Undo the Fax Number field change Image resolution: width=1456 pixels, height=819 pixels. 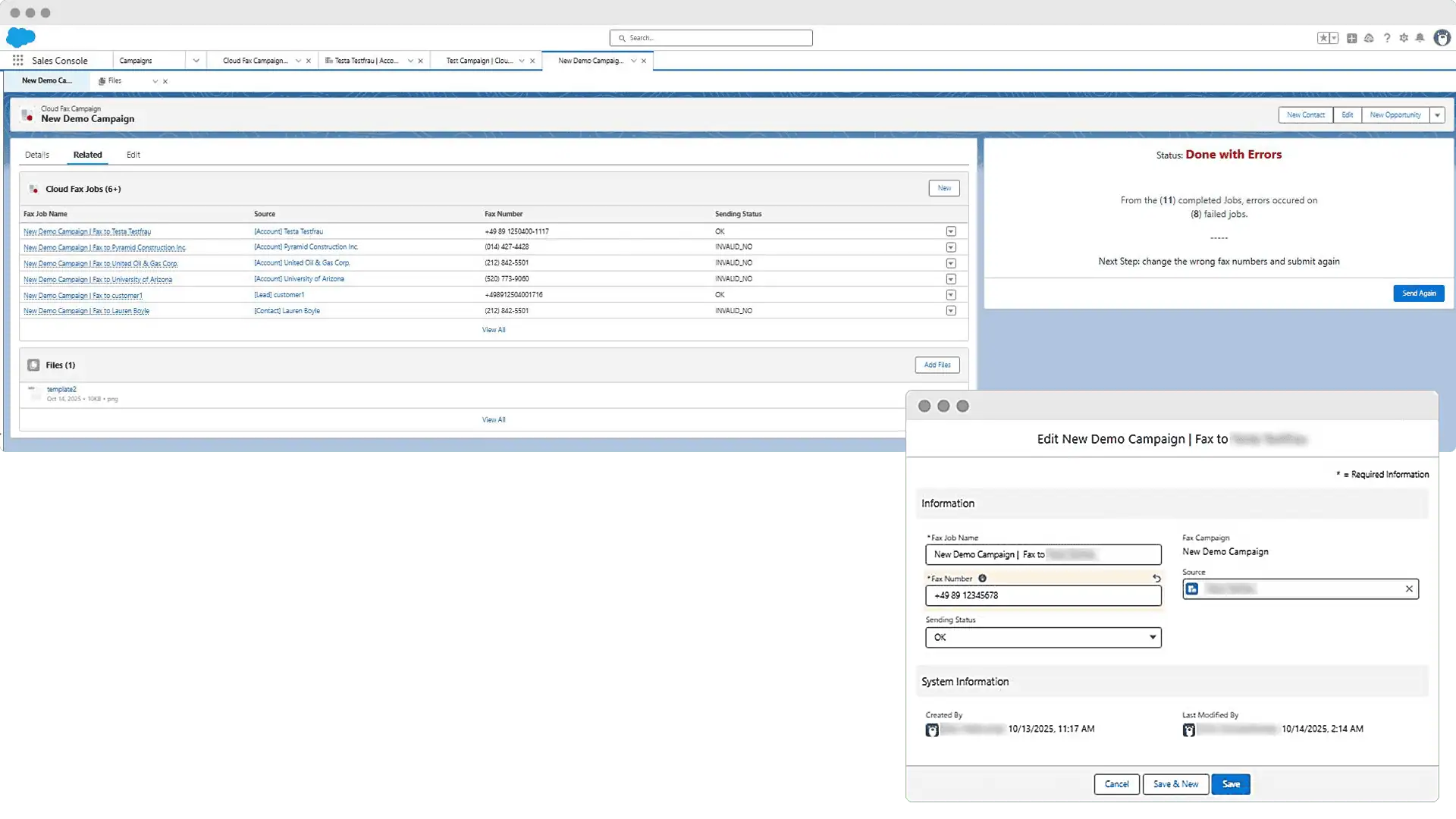(x=1156, y=579)
